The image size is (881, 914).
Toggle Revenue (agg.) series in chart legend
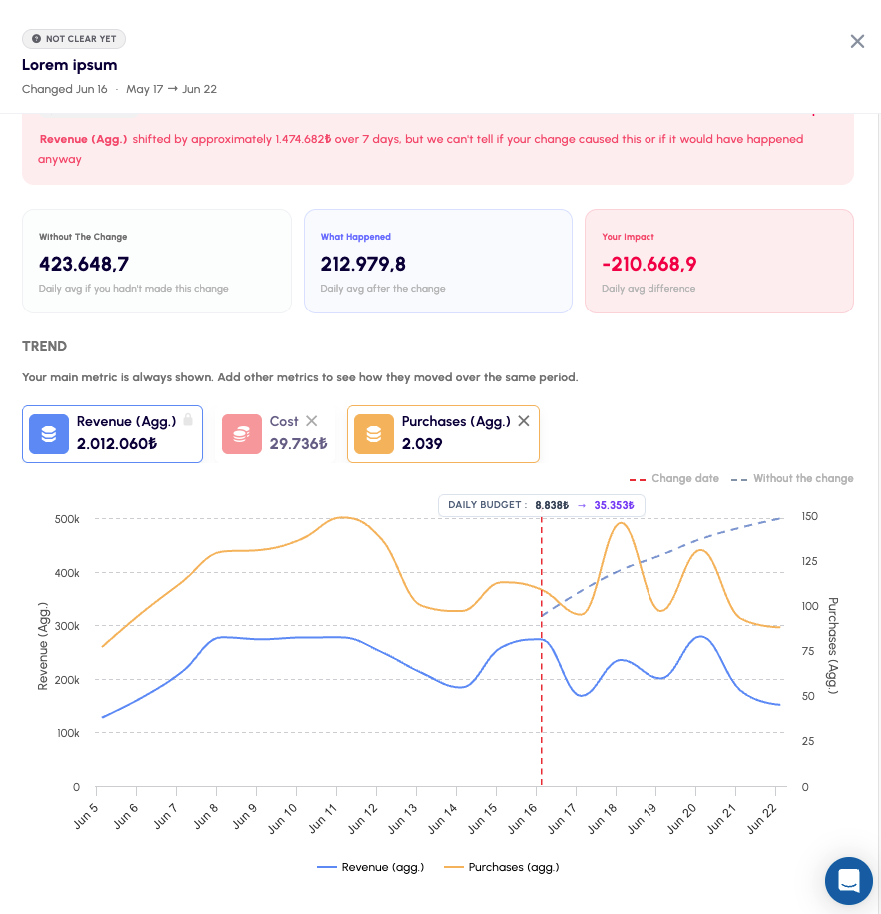[371, 867]
